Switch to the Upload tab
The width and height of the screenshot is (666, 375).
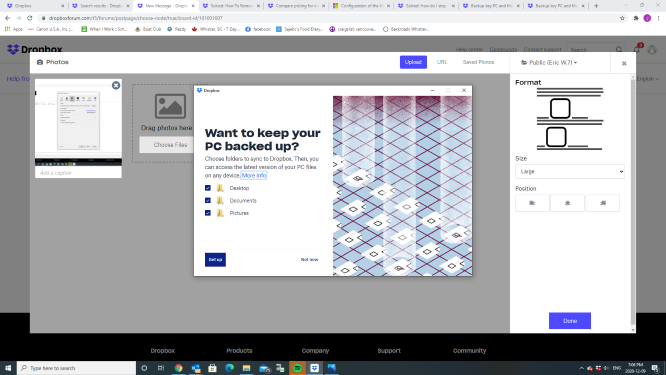pos(413,62)
